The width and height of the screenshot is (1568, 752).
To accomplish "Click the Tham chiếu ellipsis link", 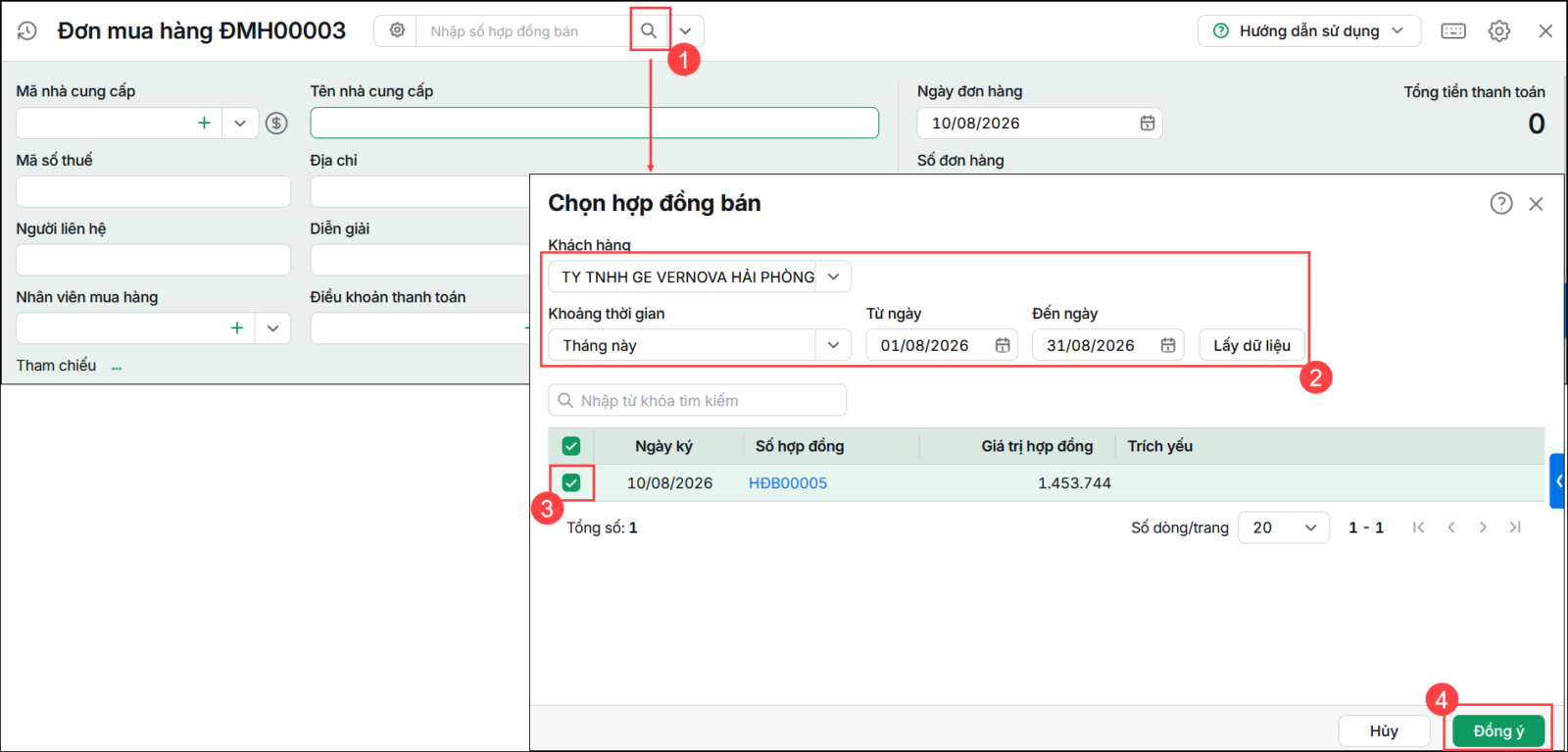I will coord(117,367).
